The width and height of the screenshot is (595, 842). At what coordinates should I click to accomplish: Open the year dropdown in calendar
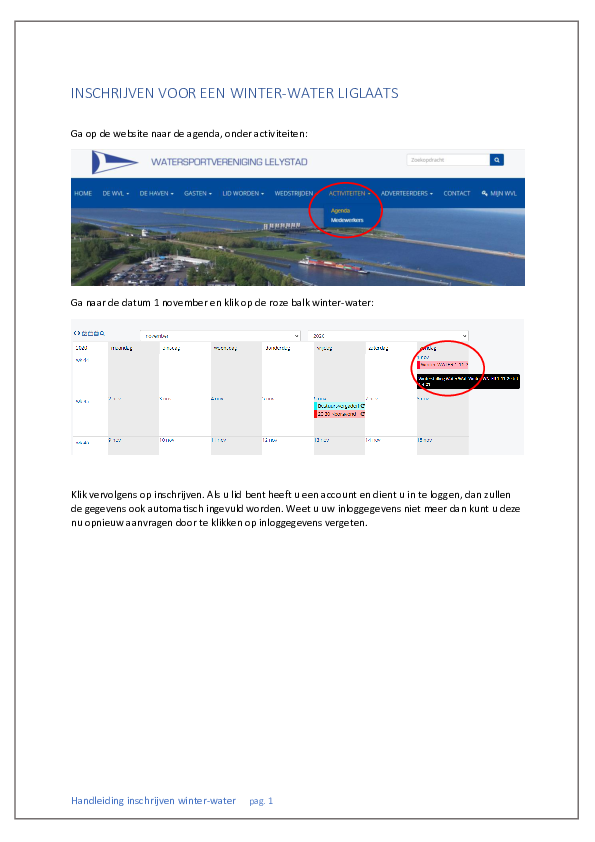tap(388, 336)
